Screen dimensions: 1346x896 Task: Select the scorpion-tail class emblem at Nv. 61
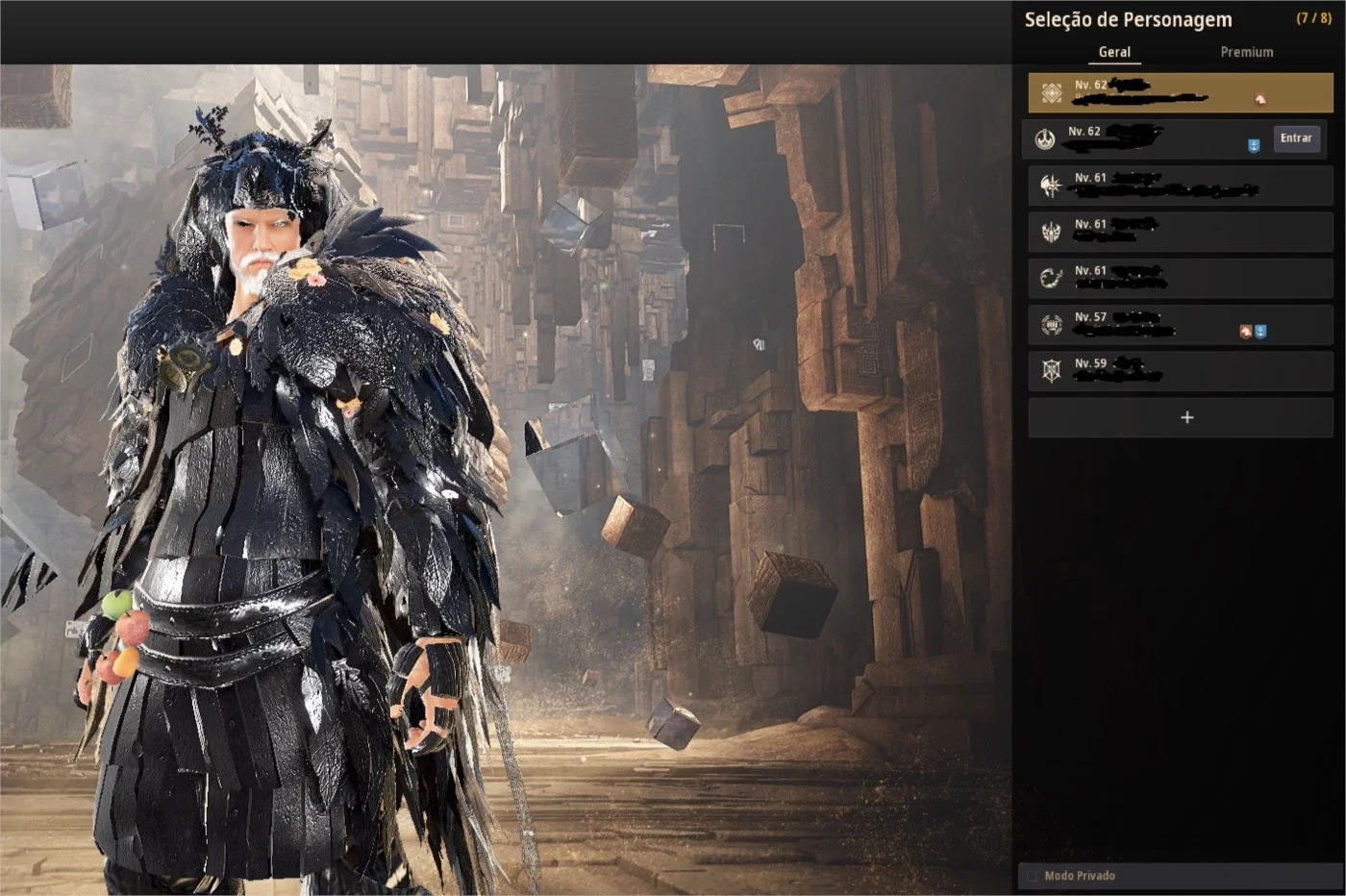pos(1051,279)
